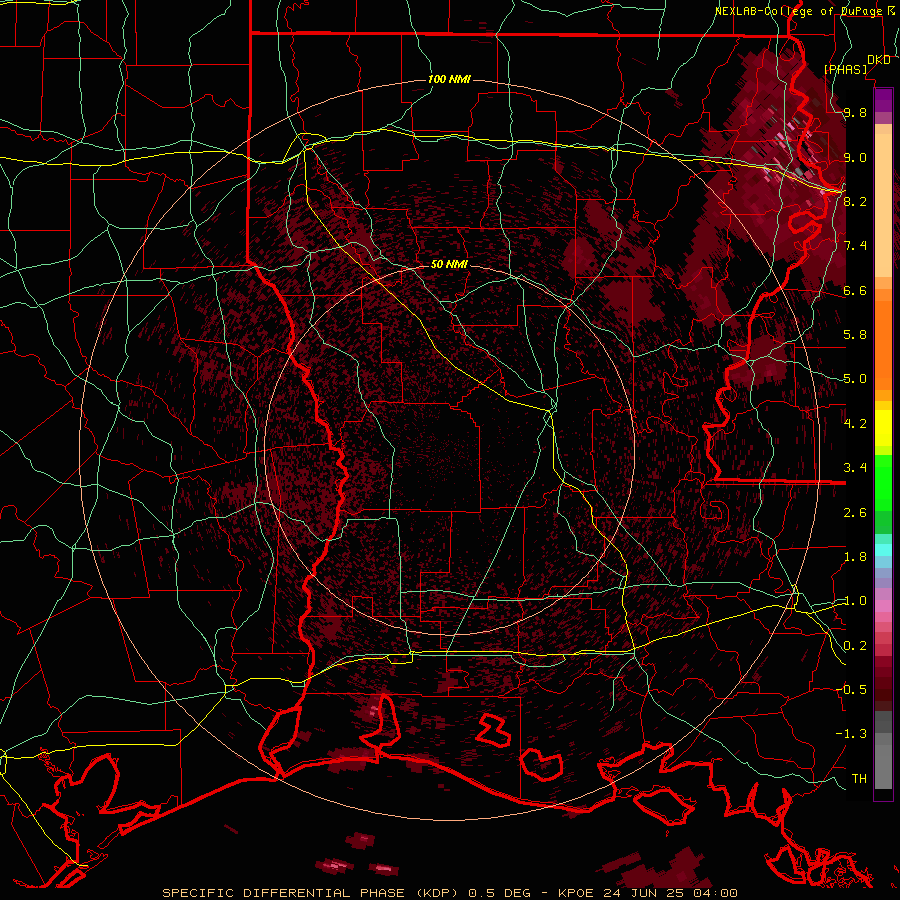900x900 pixels.
Task: Click the 4.2 value on color scale
Action: tap(855, 424)
